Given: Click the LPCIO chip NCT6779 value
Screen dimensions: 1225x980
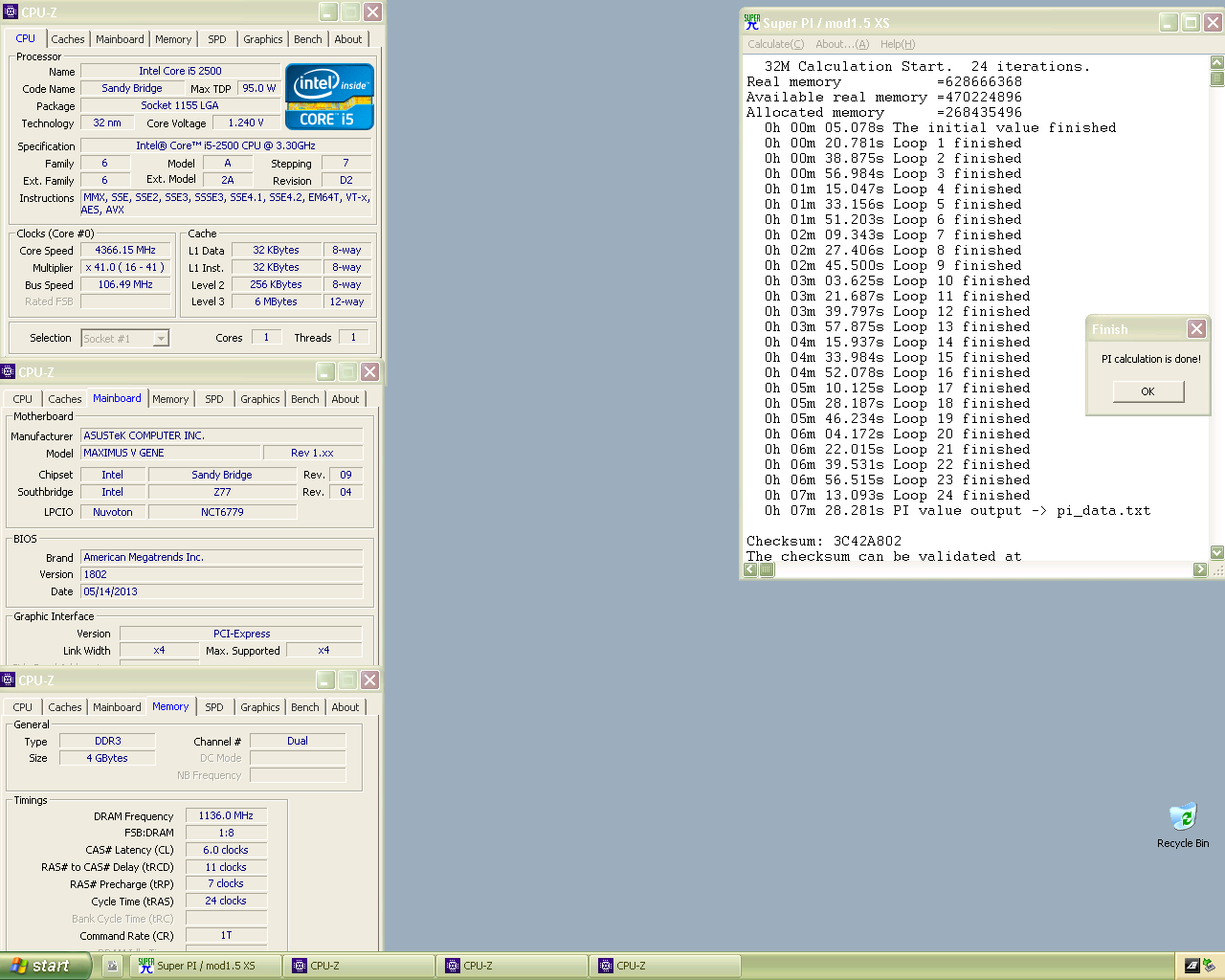Looking at the screenshot, I should (x=222, y=512).
